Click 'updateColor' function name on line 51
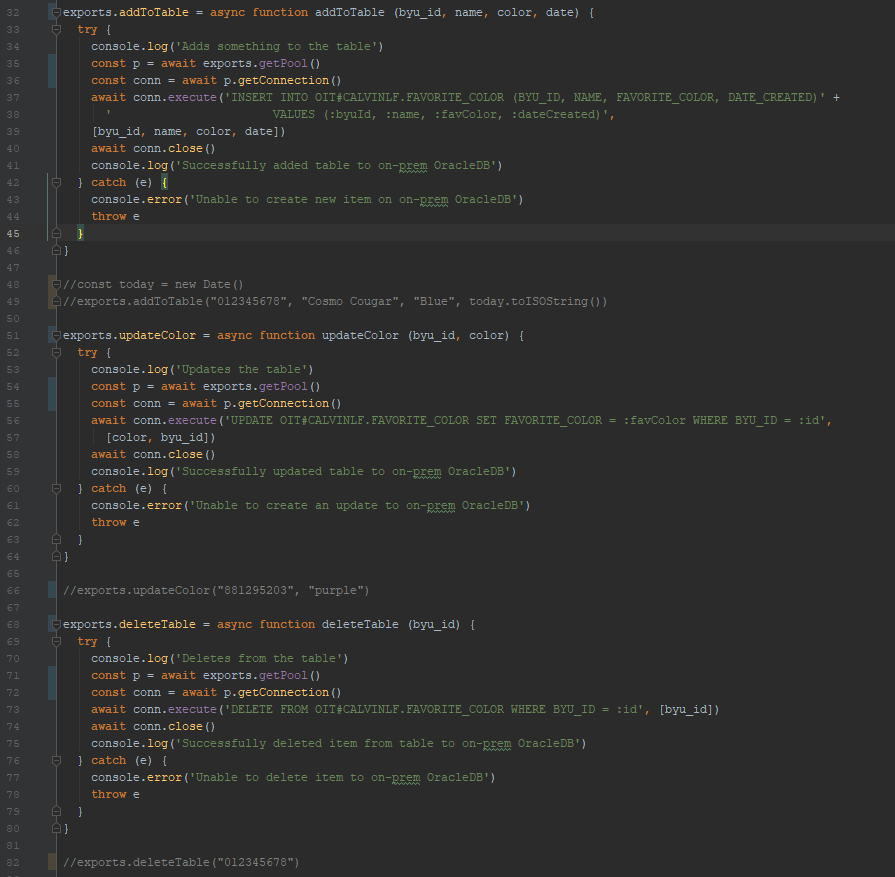Screen dimensions: 895x877 click(360, 335)
